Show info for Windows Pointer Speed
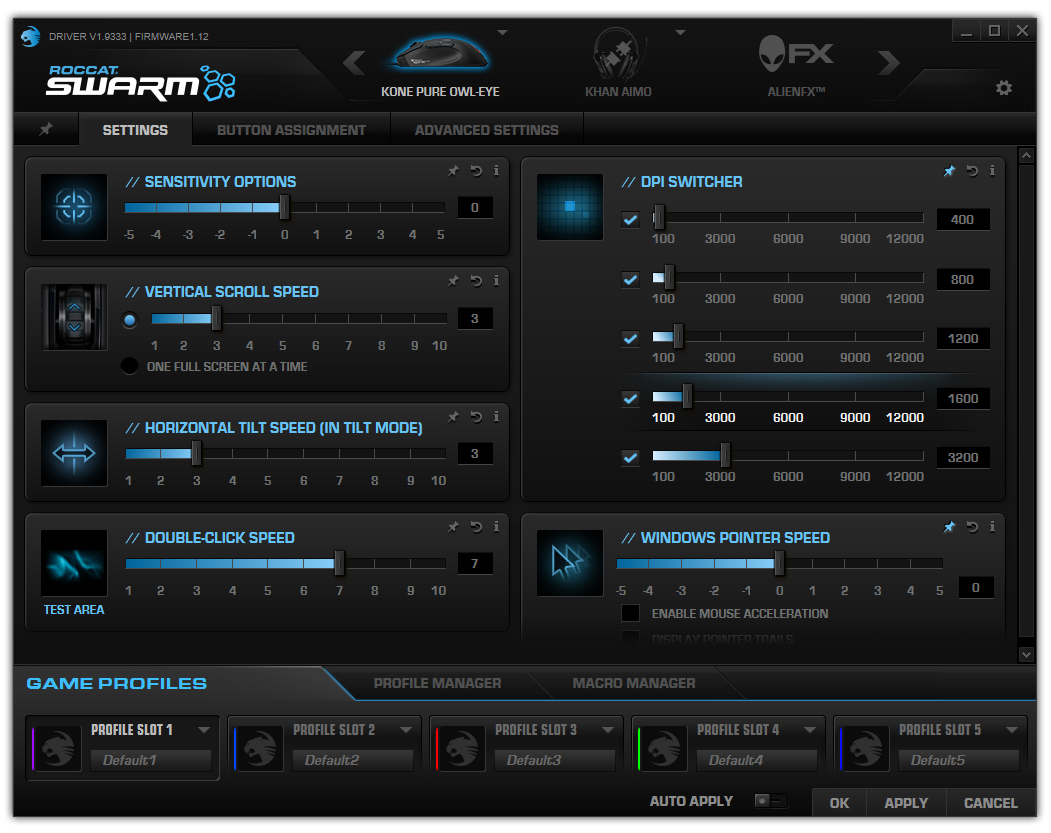Viewport: 1051px width, 833px height. (x=992, y=527)
